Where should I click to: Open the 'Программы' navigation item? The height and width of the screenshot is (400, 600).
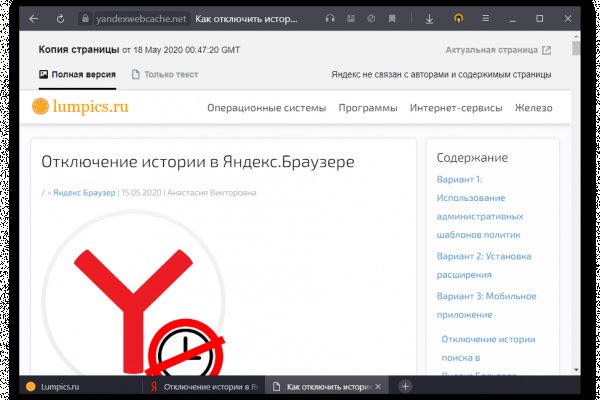[368, 107]
